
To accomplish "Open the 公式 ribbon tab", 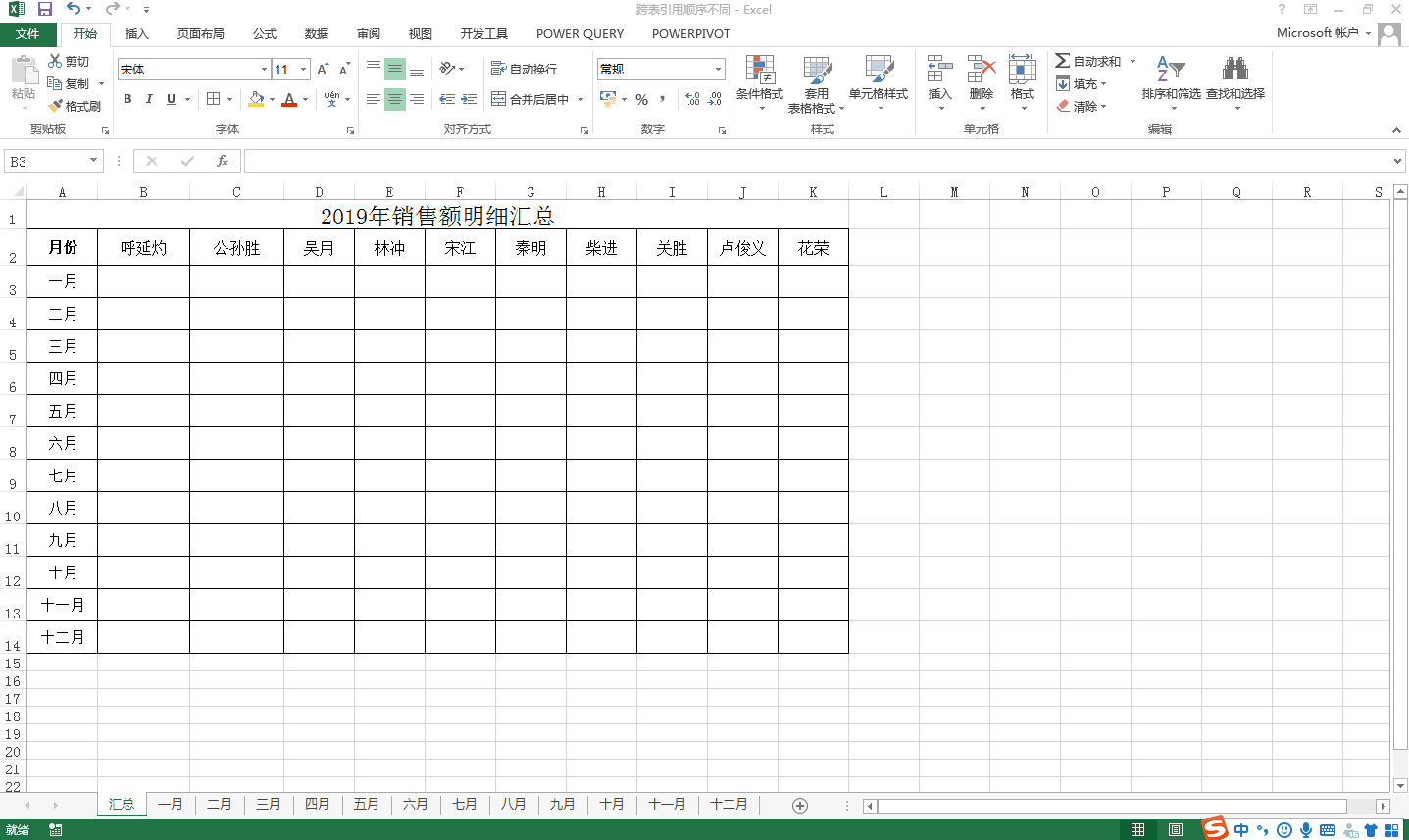I will (x=265, y=33).
